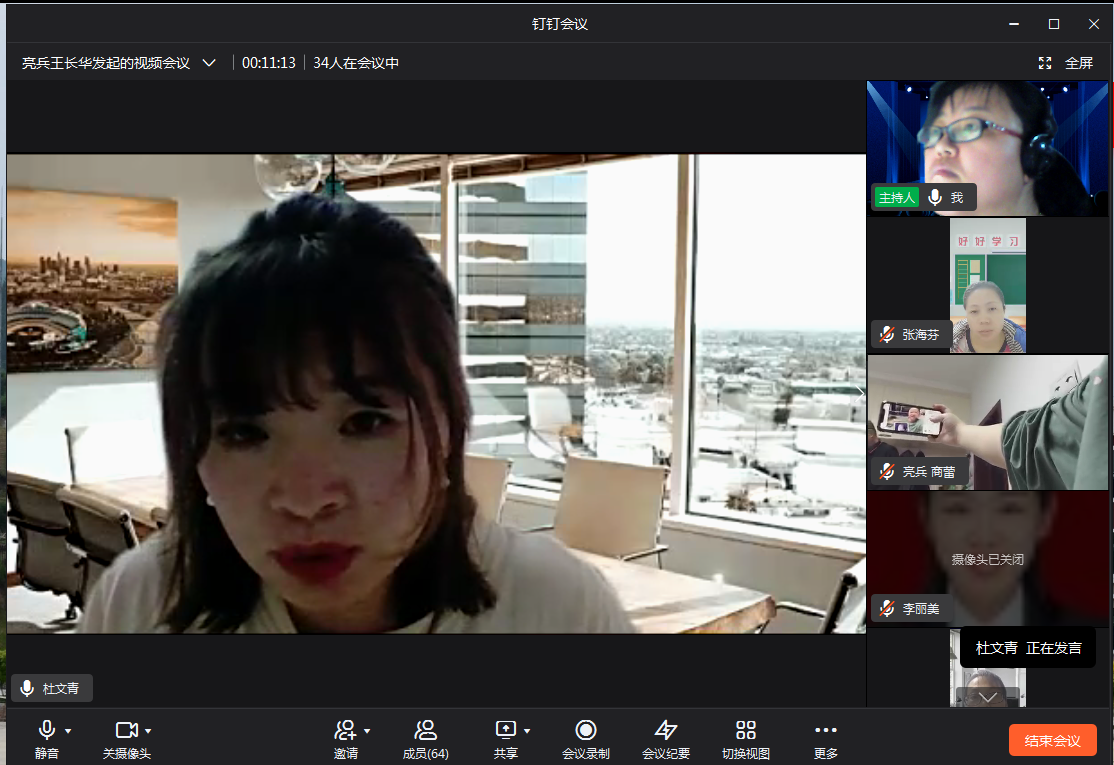Screen dimensions: 1114x765
Task: Select 李丽美's camera-off tile
Action: pos(987,558)
